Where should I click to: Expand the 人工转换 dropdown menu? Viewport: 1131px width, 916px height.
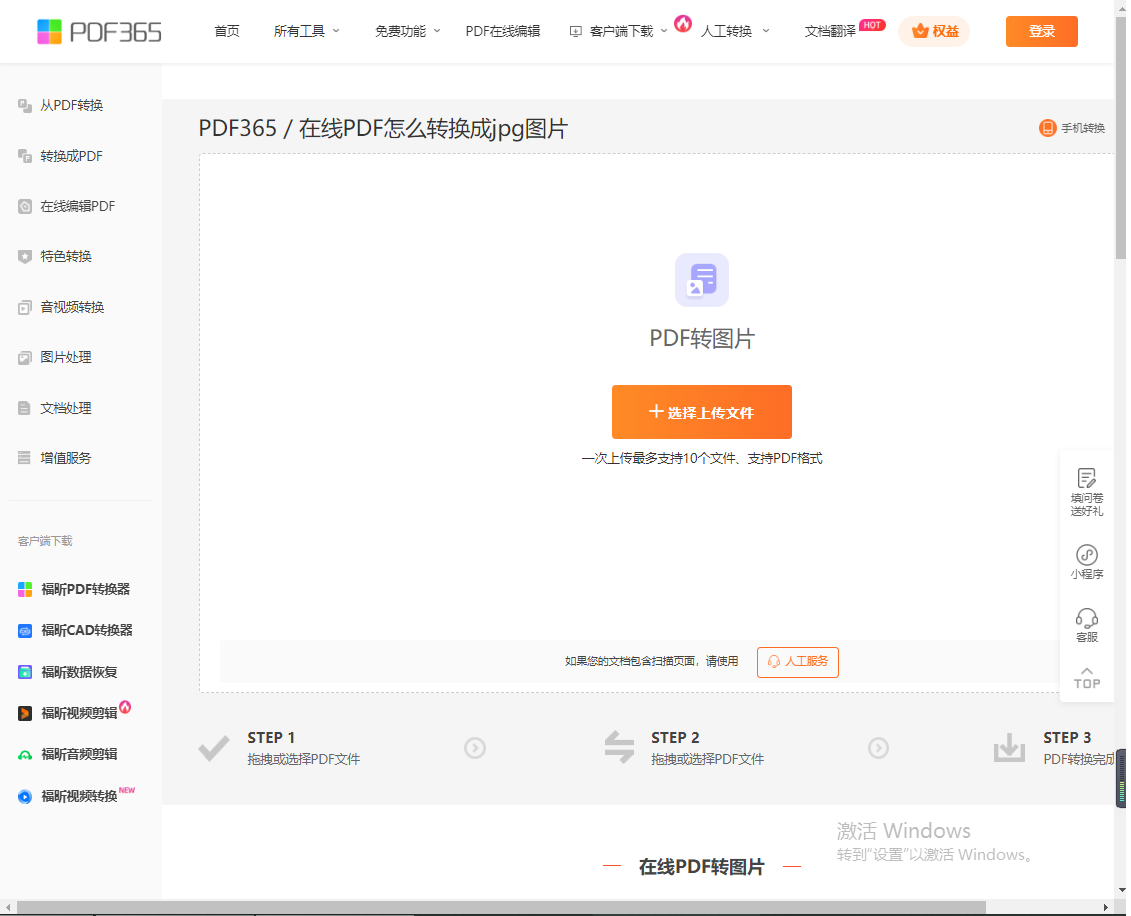[735, 32]
